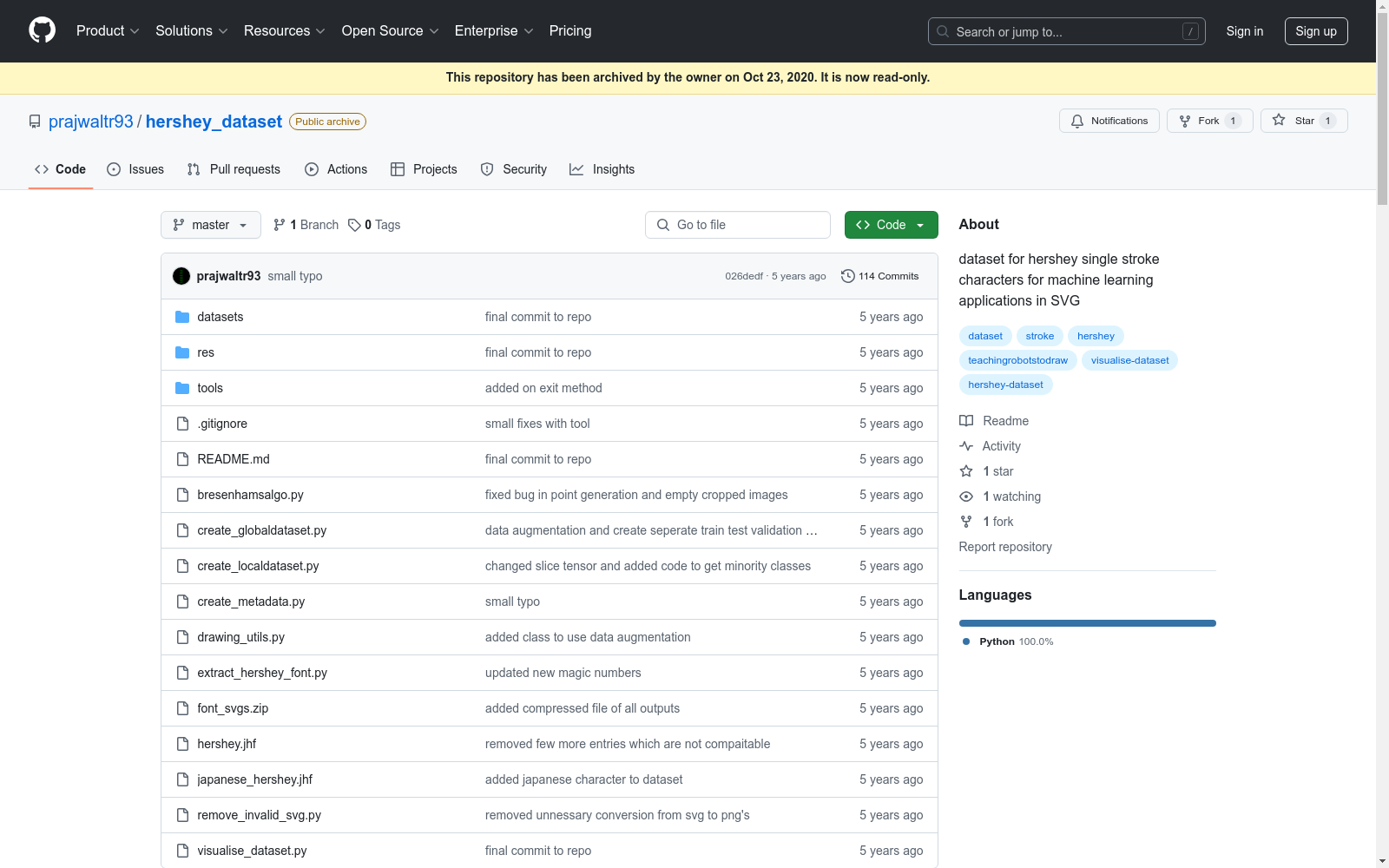Expand the Open Source menu
The height and width of the screenshot is (868, 1389).
click(391, 31)
